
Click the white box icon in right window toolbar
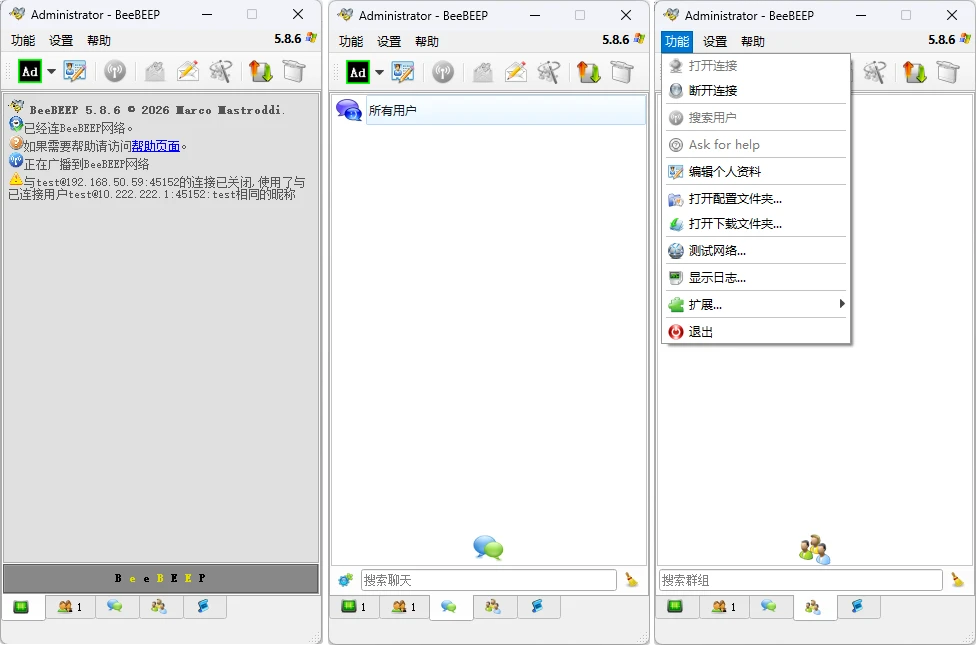click(948, 72)
